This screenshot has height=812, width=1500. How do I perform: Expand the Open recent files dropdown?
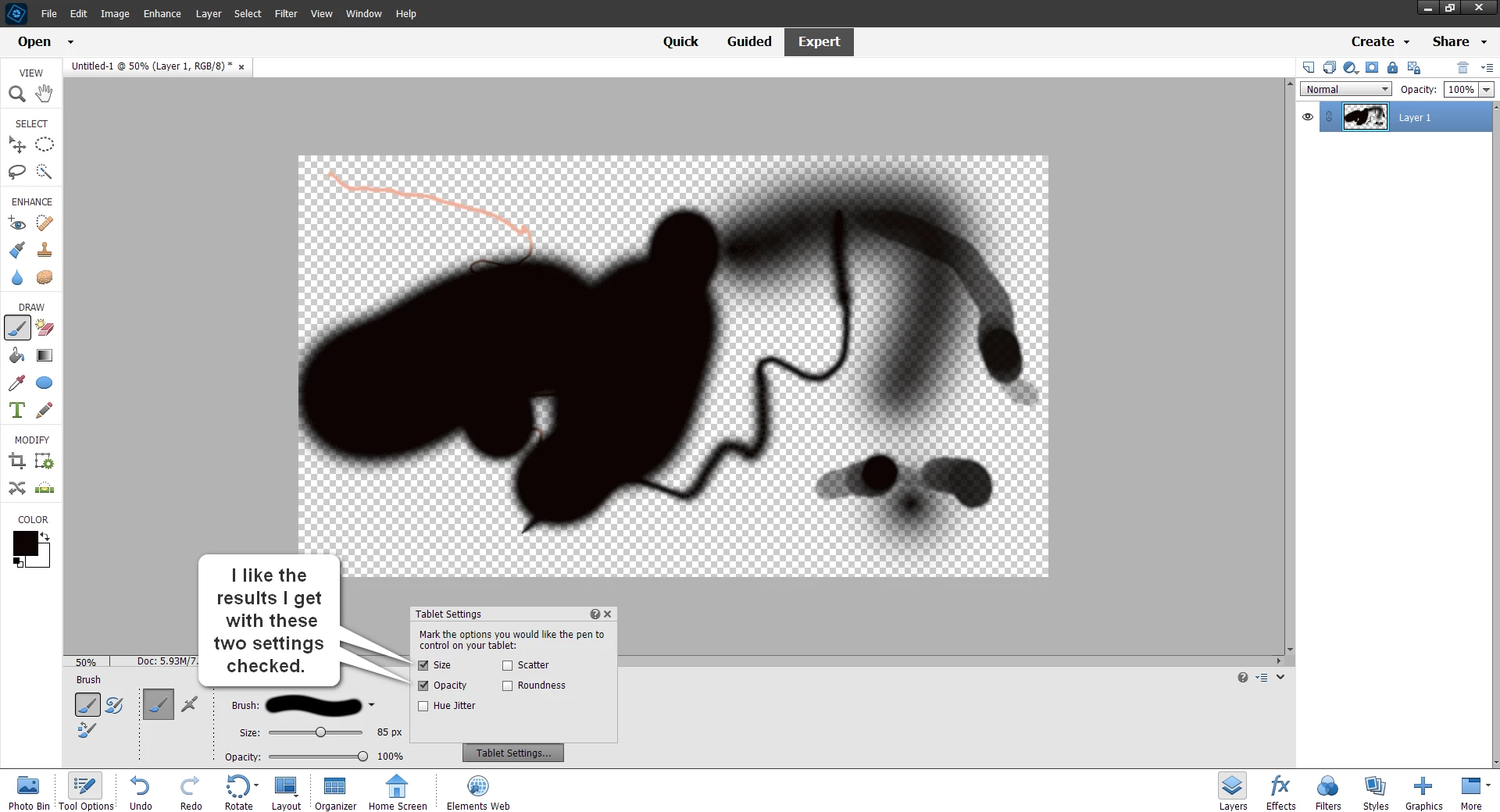(x=70, y=42)
